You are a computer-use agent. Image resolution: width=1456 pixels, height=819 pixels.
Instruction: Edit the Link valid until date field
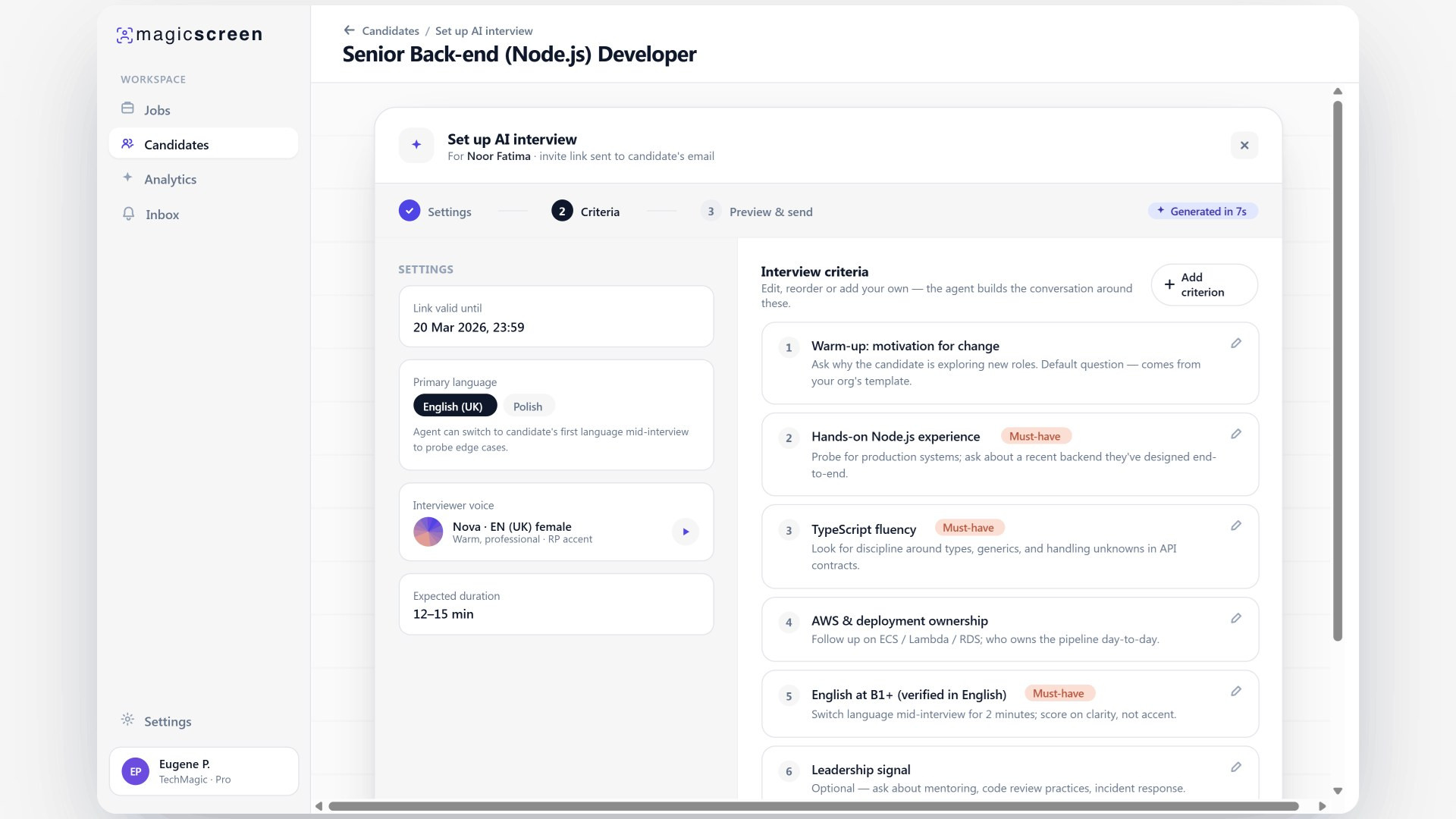click(x=556, y=317)
